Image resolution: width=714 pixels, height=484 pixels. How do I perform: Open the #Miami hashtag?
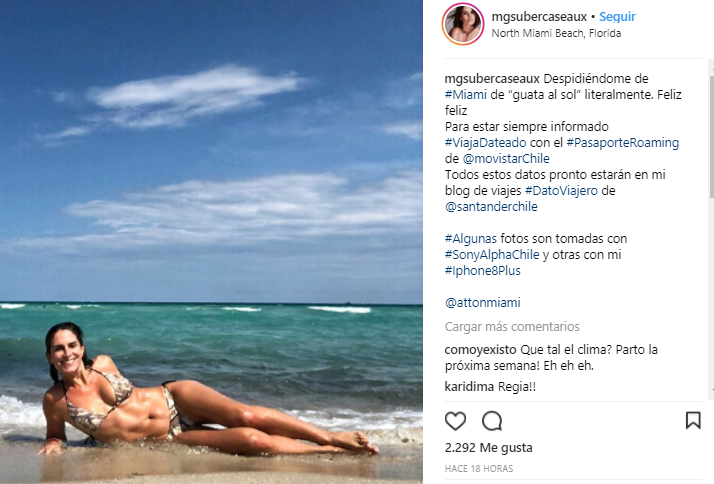[466, 95]
